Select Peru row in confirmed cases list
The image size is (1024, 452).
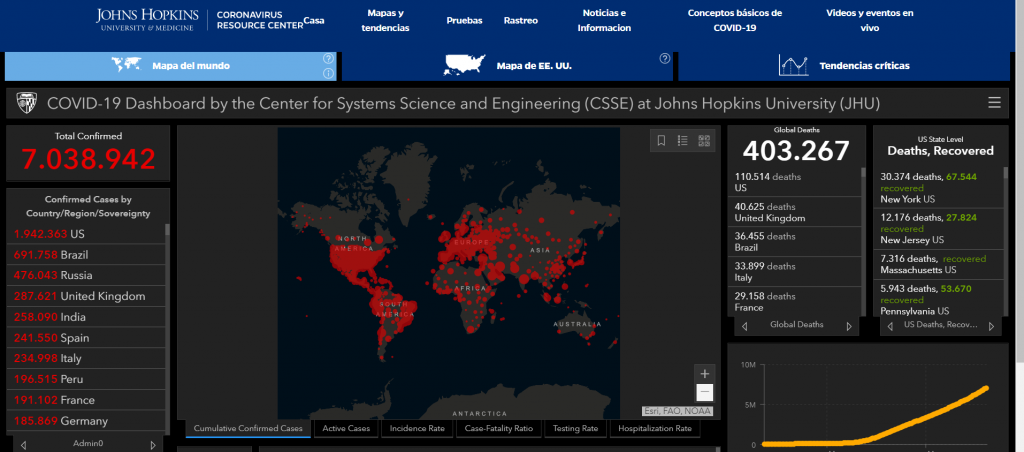tap(86, 379)
